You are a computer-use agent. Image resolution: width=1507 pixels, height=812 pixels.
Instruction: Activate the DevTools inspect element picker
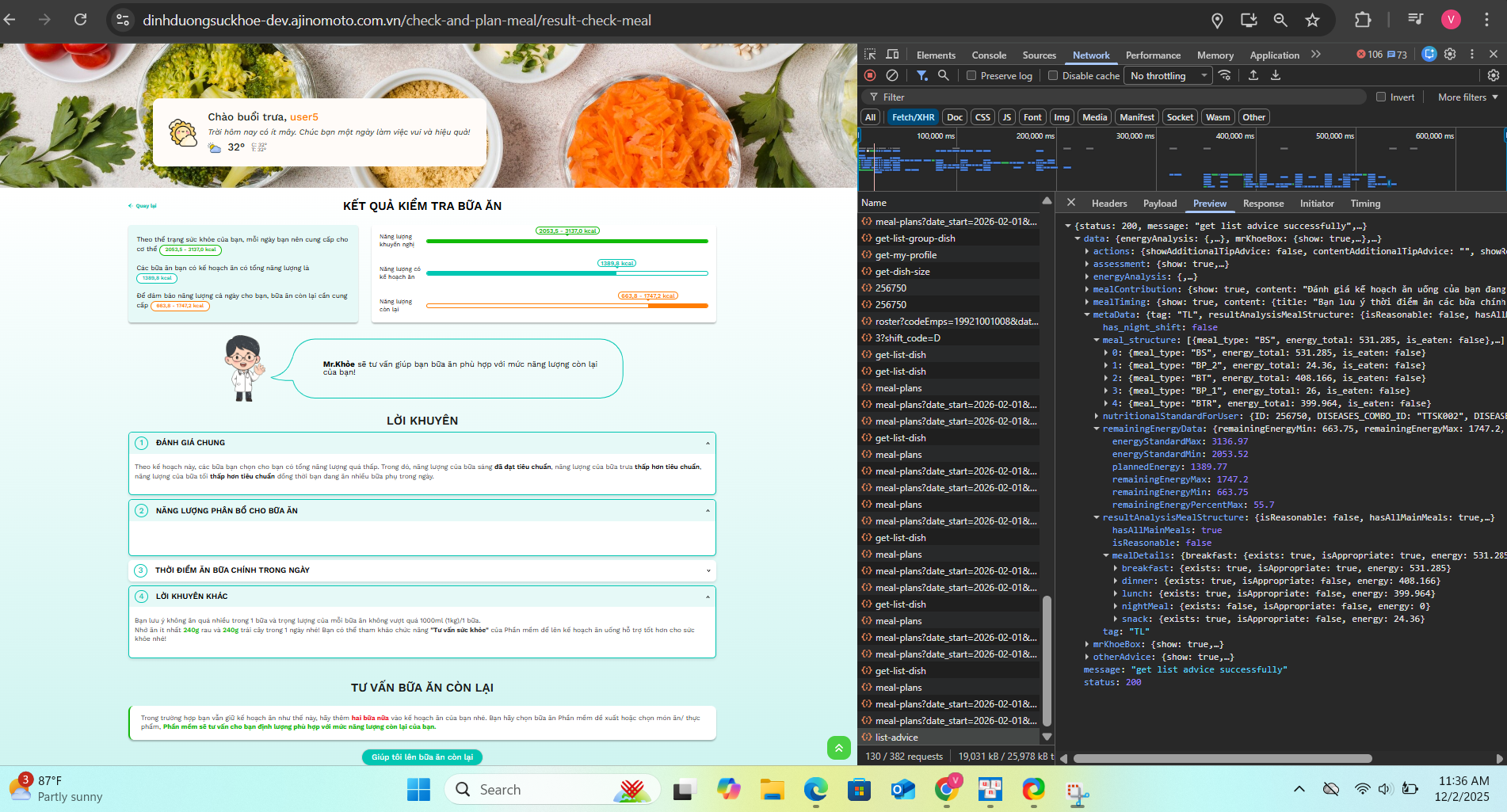(870, 55)
